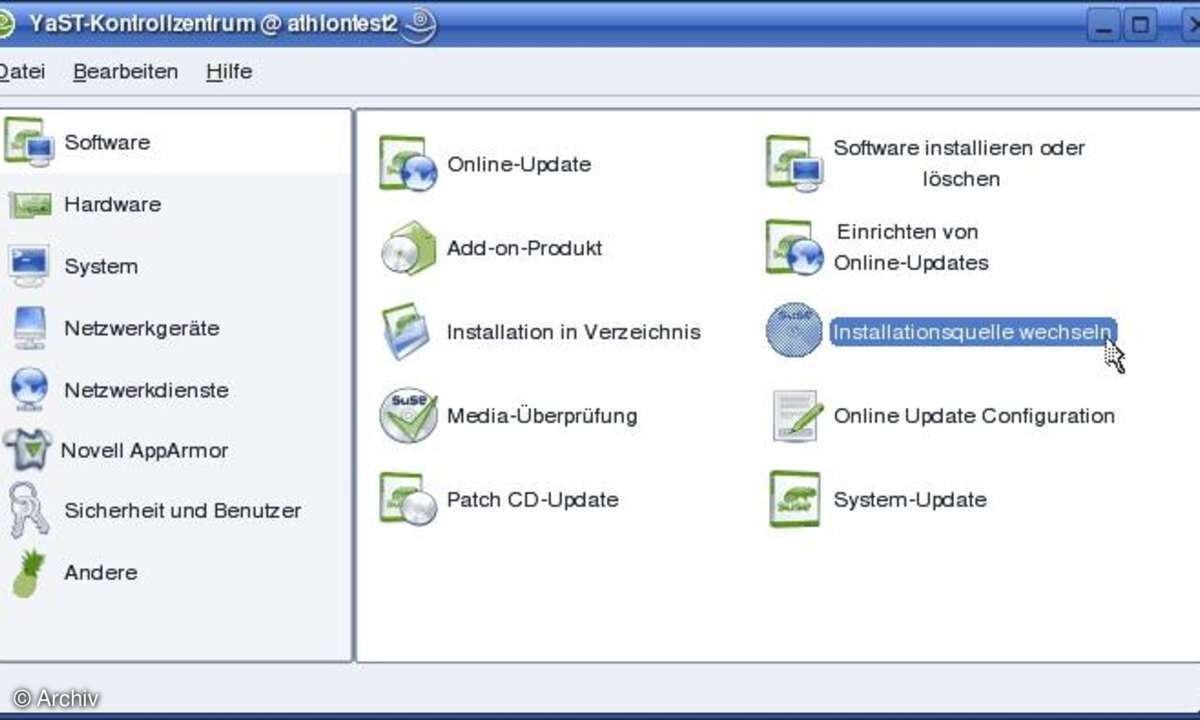1200x720 pixels.
Task: Open Software installieren oder löschen label
Action: click(x=960, y=163)
